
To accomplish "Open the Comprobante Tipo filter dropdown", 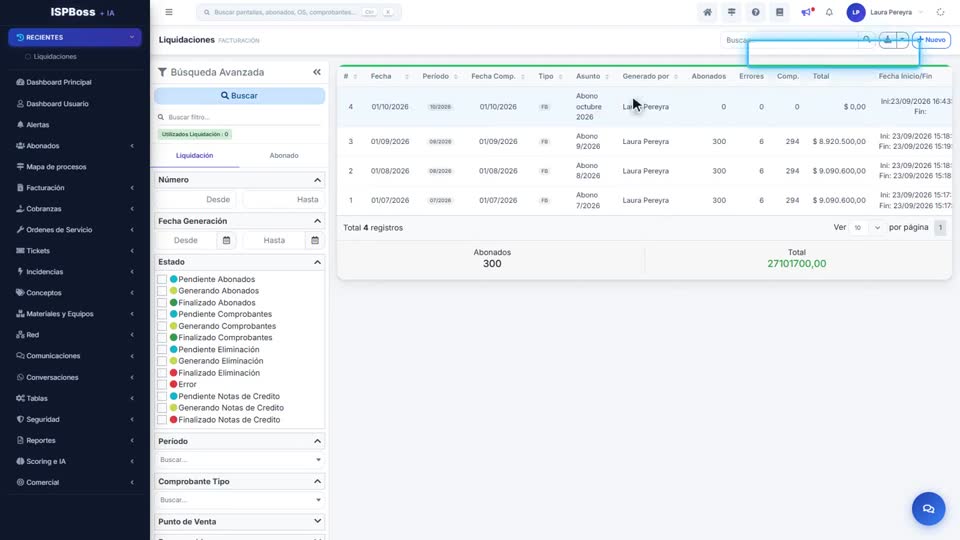I will 239,500.
